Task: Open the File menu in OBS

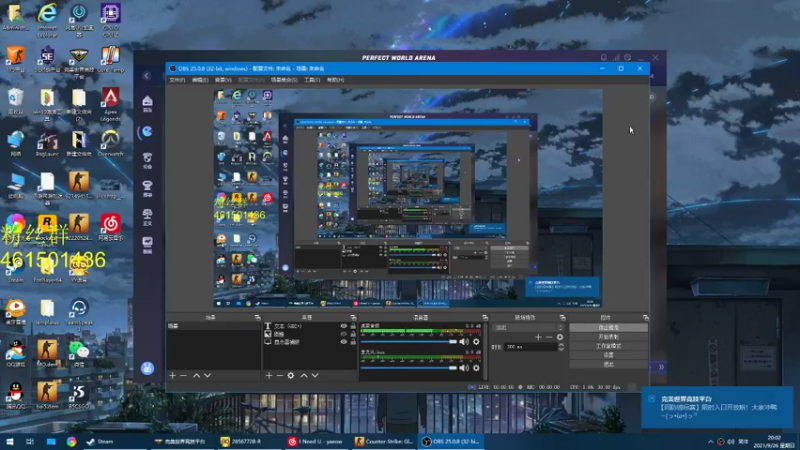Action: [177, 80]
